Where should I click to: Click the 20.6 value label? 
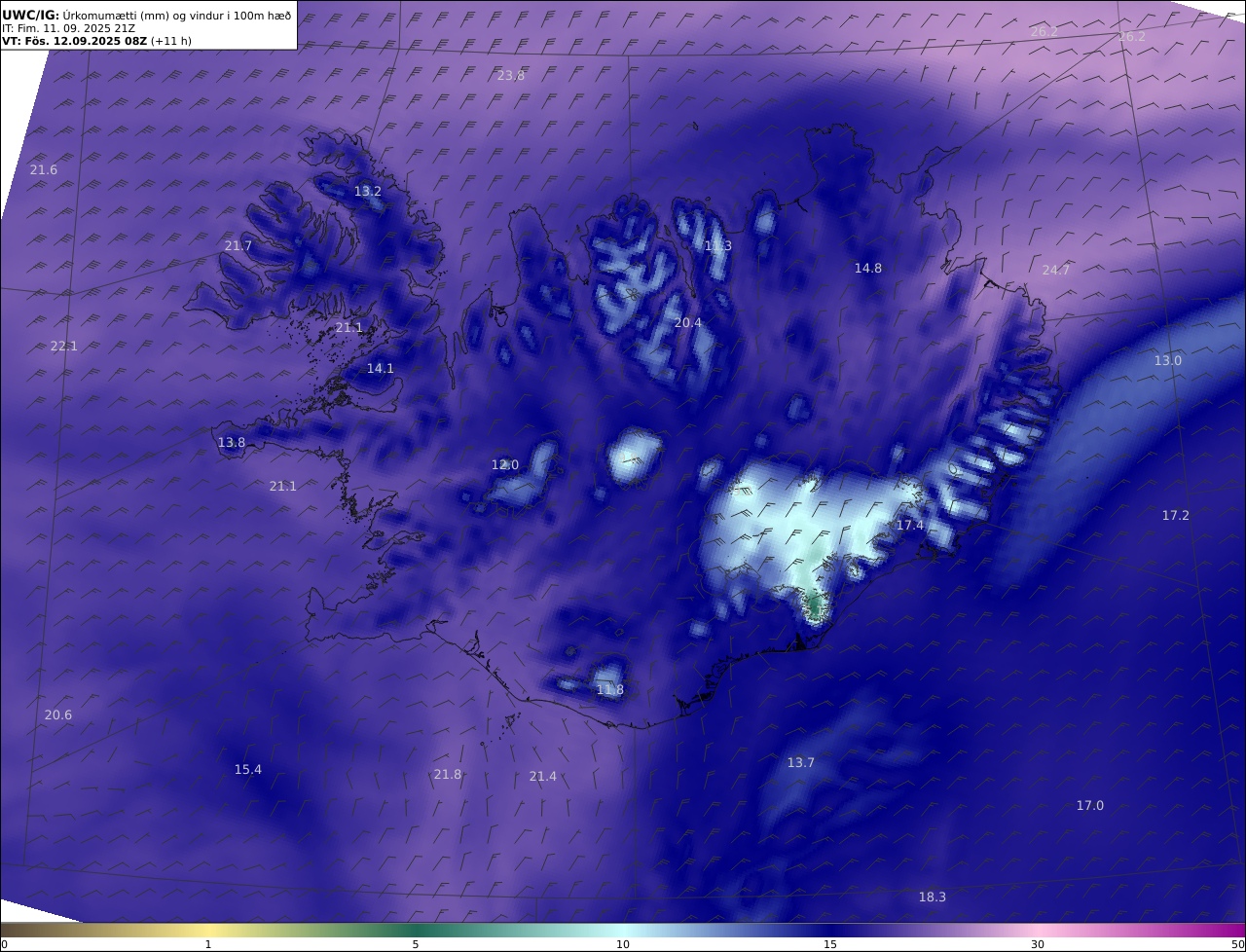click(x=58, y=715)
